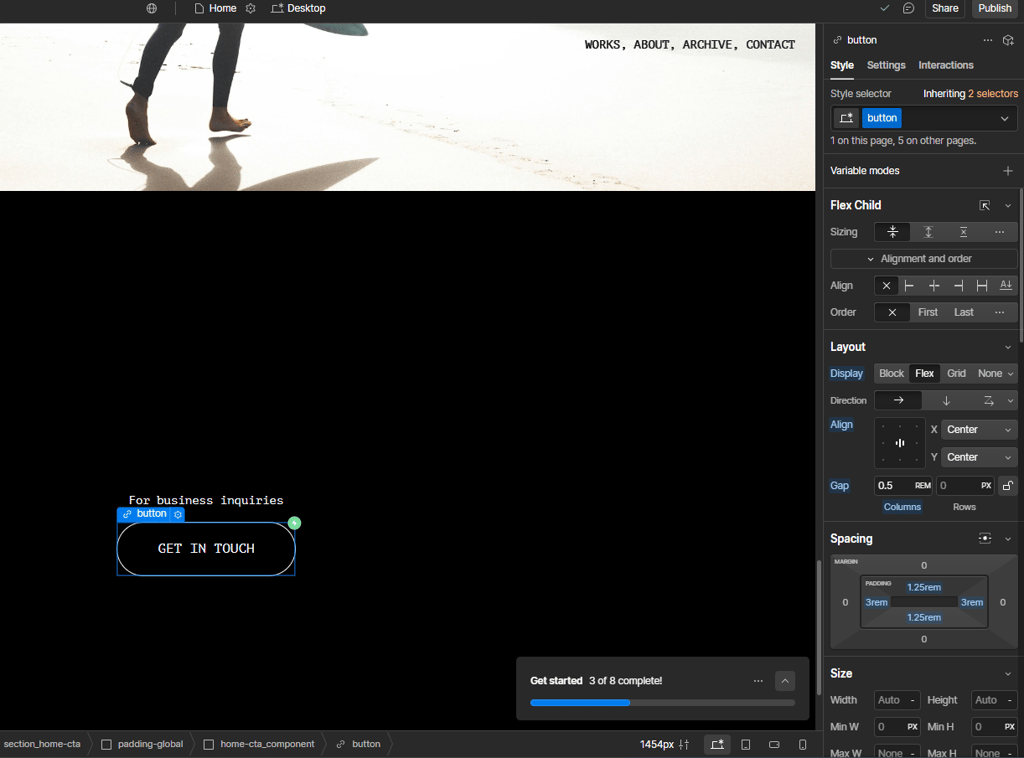Switch to base desktop breakpoint icon
The height and width of the screenshot is (758, 1024).
point(717,744)
